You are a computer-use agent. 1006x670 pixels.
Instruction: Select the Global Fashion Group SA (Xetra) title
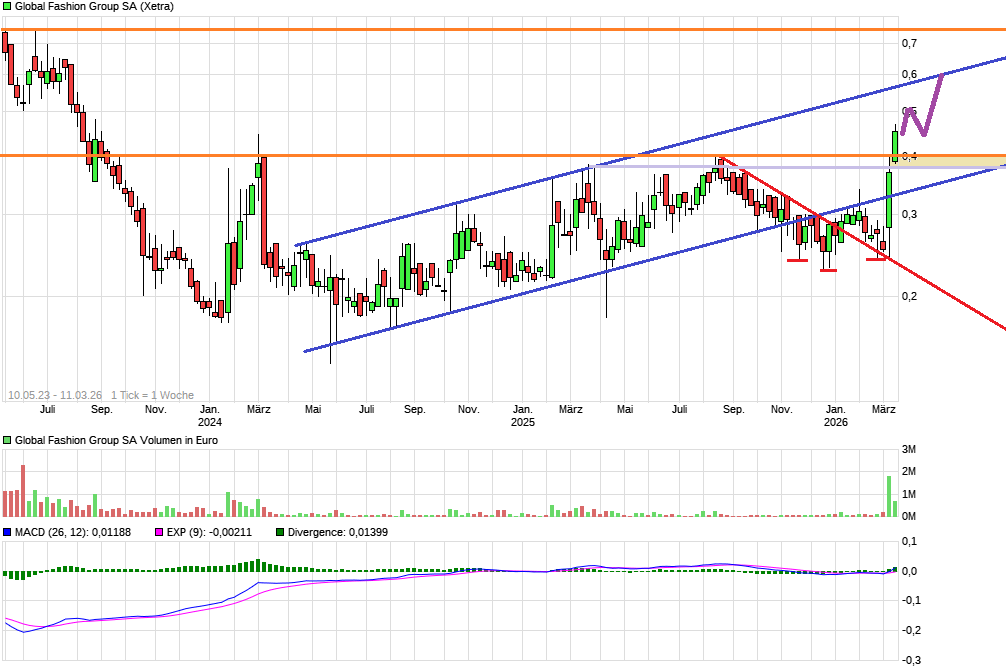pos(94,6)
